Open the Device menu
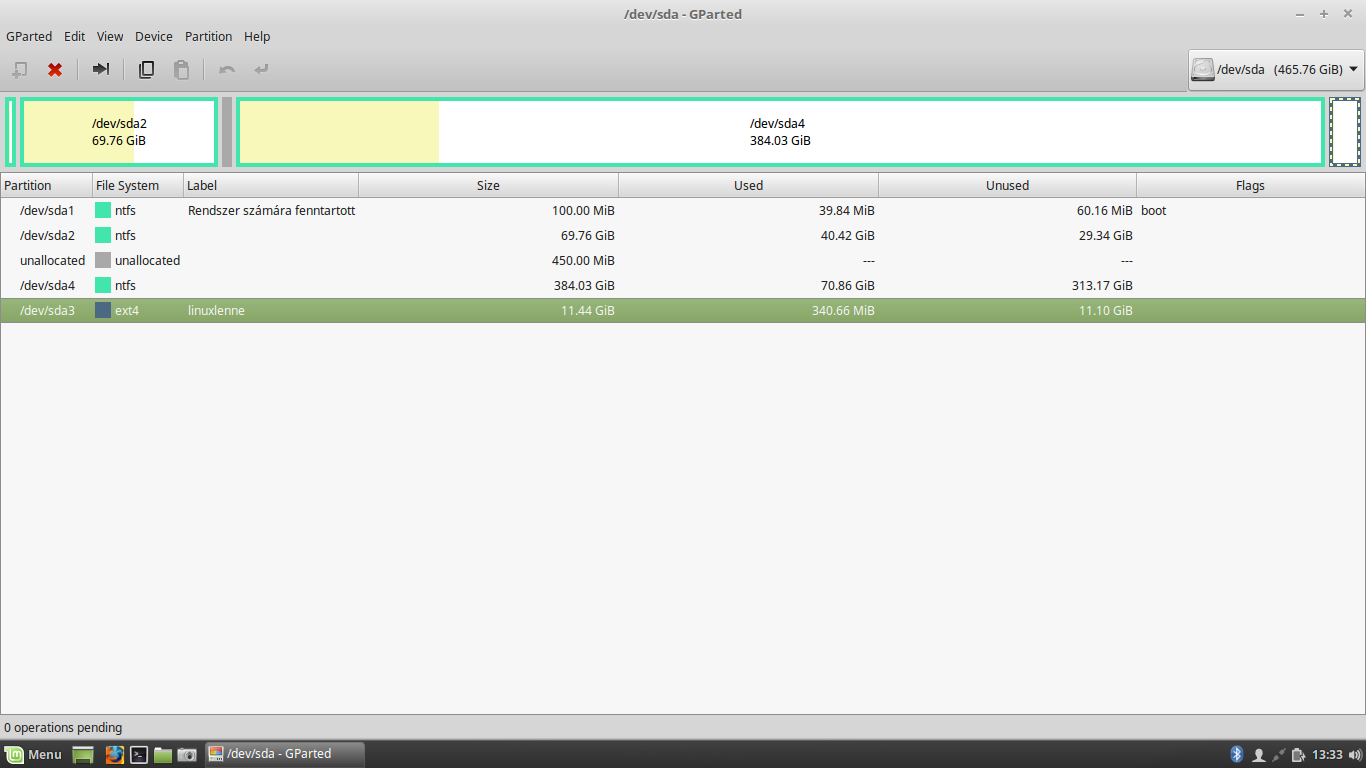Image resolution: width=1366 pixels, height=768 pixels. point(154,36)
